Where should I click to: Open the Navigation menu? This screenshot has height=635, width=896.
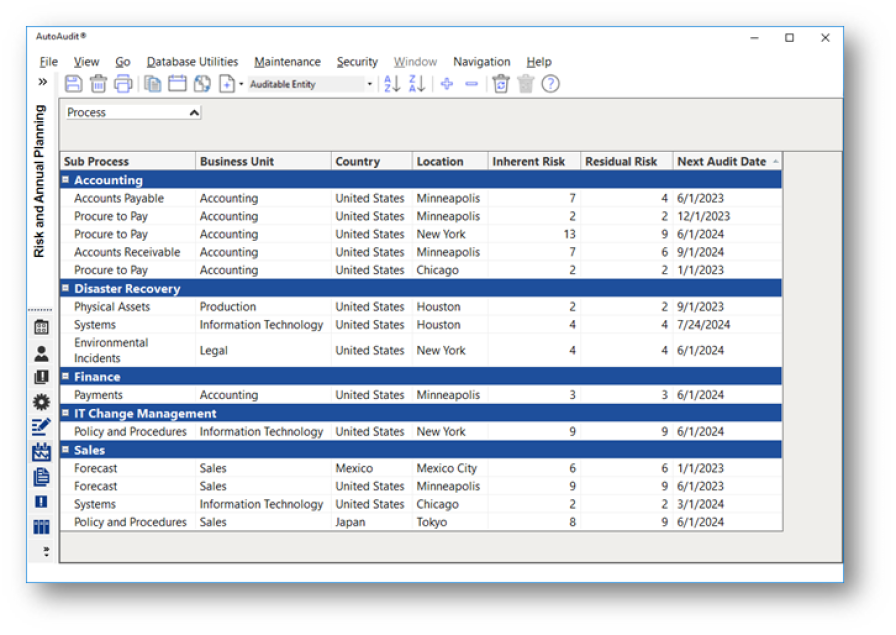click(482, 62)
